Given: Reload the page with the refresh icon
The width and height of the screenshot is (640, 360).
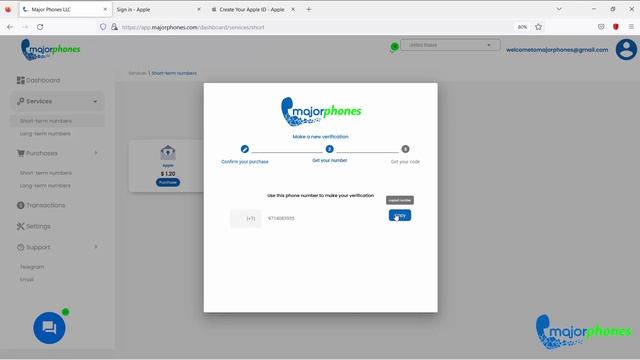Looking at the screenshot, I should (x=40, y=27).
